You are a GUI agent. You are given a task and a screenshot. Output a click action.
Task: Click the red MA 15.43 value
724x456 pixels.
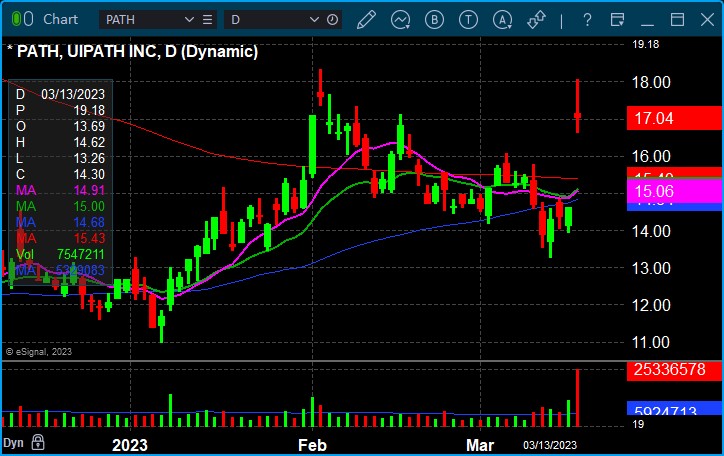(x=89, y=238)
